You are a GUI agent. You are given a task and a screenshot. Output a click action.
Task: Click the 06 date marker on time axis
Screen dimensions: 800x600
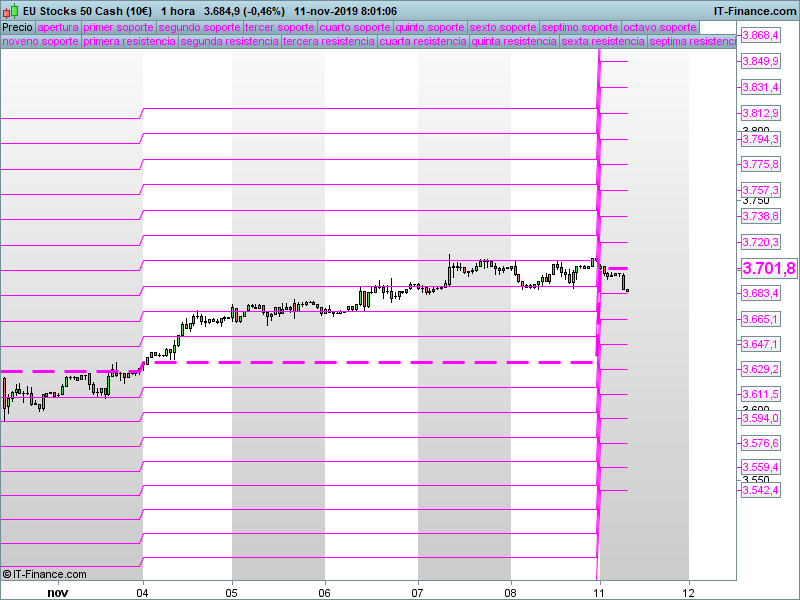[324, 593]
